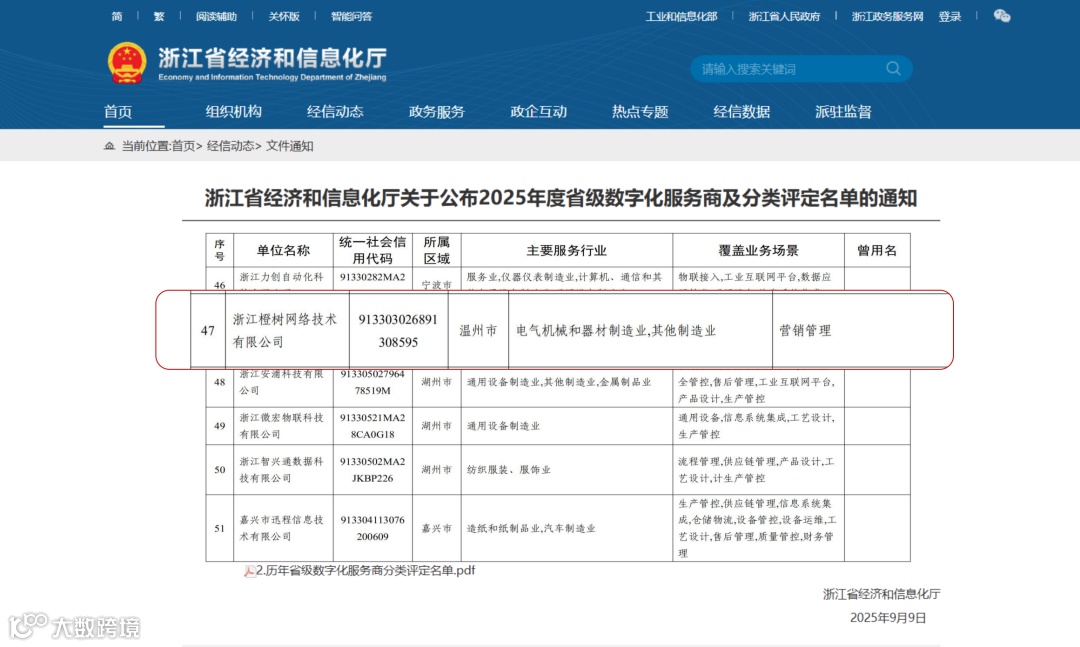The width and height of the screenshot is (1080, 647).
Task: Click code 913304113076200609 in row 51
Action: [x=373, y=528]
